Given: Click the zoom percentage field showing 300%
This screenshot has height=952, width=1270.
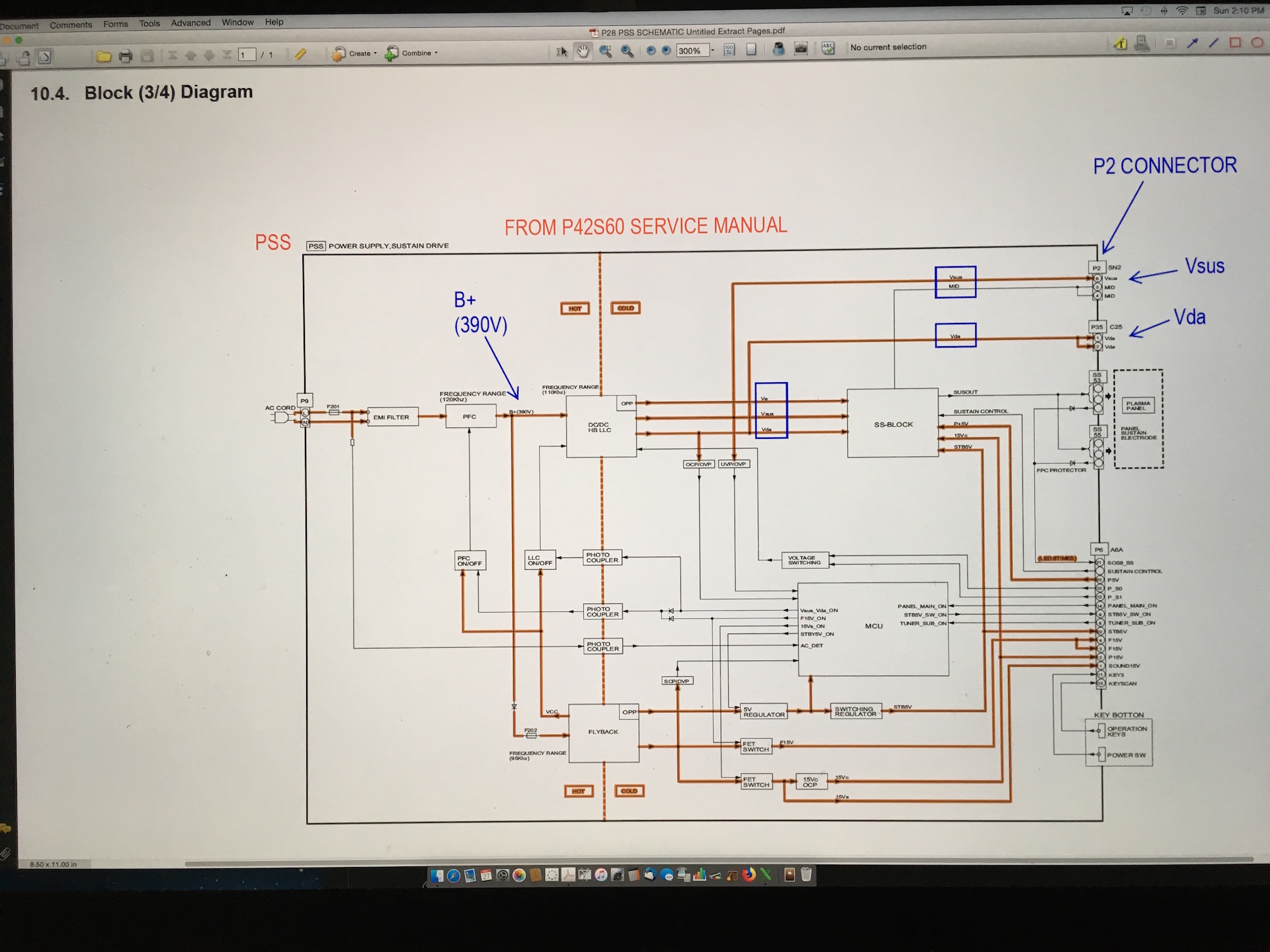Looking at the screenshot, I should pos(693,50).
